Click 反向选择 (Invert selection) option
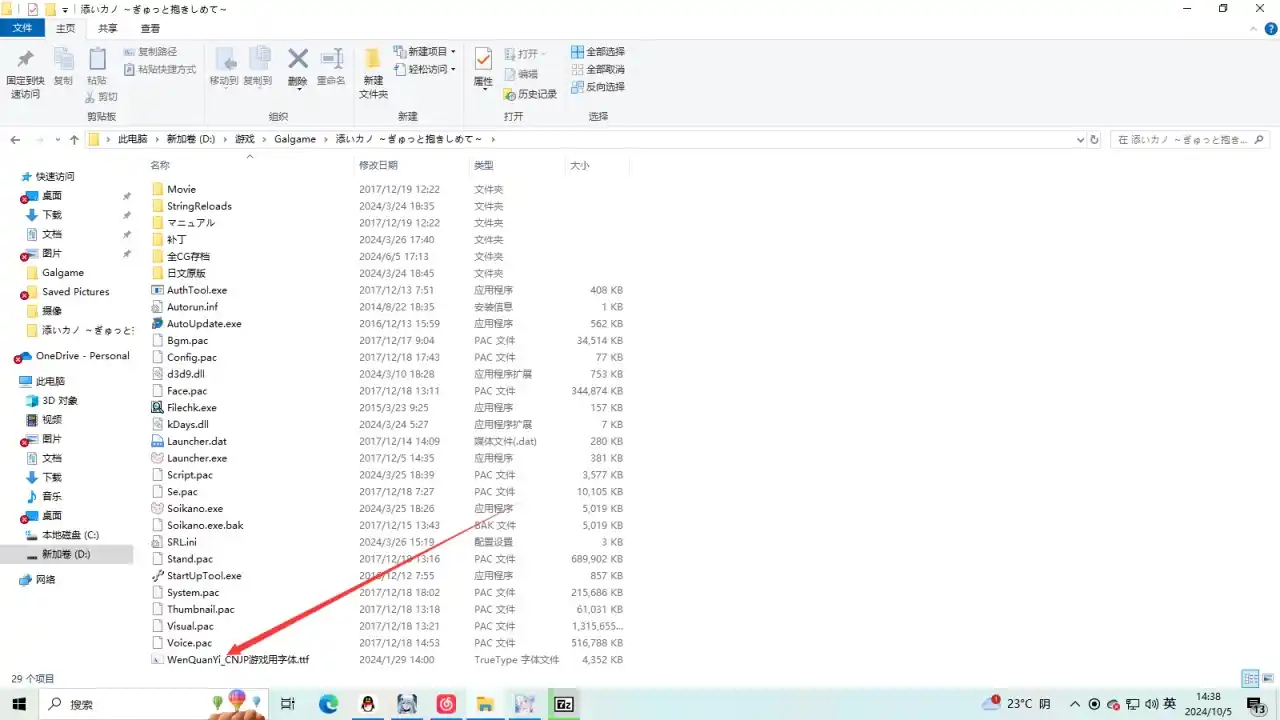The width and height of the screenshot is (1280, 720). pyautogui.click(x=597, y=87)
